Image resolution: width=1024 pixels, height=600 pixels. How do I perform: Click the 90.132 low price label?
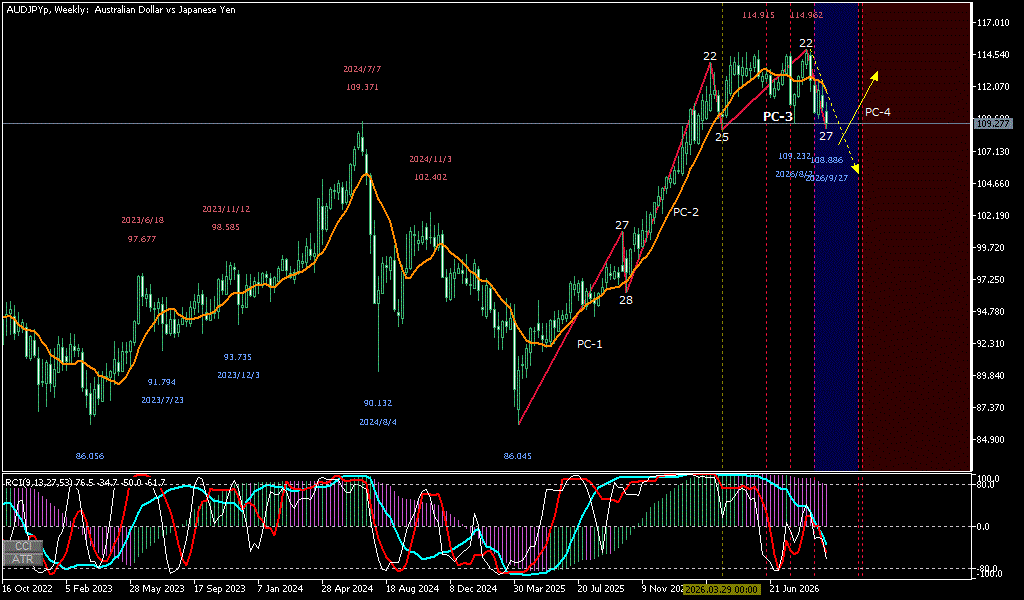pyautogui.click(x=378, y=403)
